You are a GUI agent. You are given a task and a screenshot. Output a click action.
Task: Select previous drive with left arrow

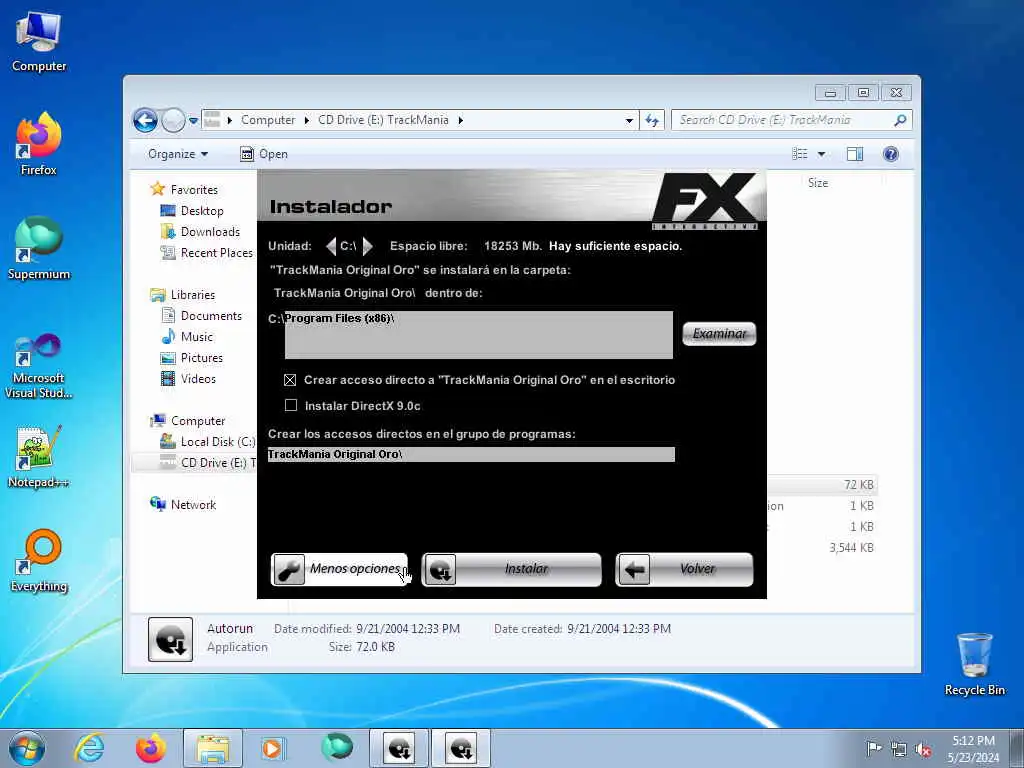tap(330, 246)
